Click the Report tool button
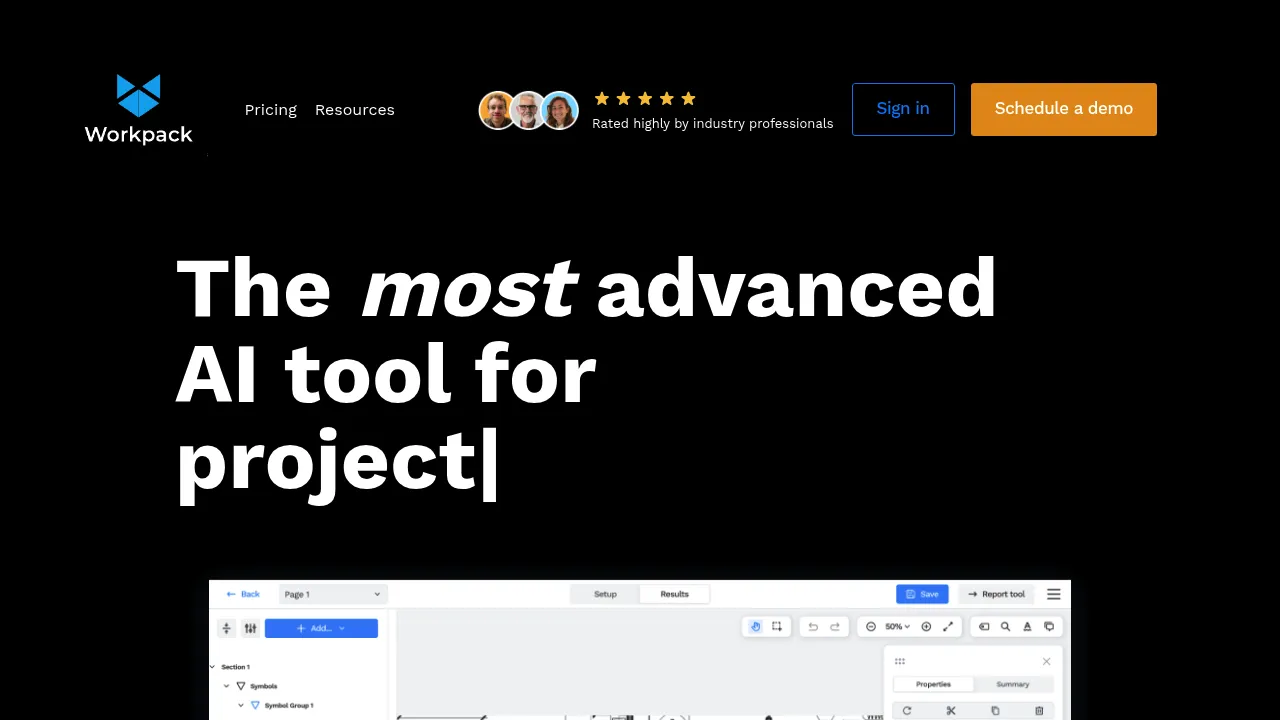Screen dimensions: 1280x720 (x=996, y=594)
